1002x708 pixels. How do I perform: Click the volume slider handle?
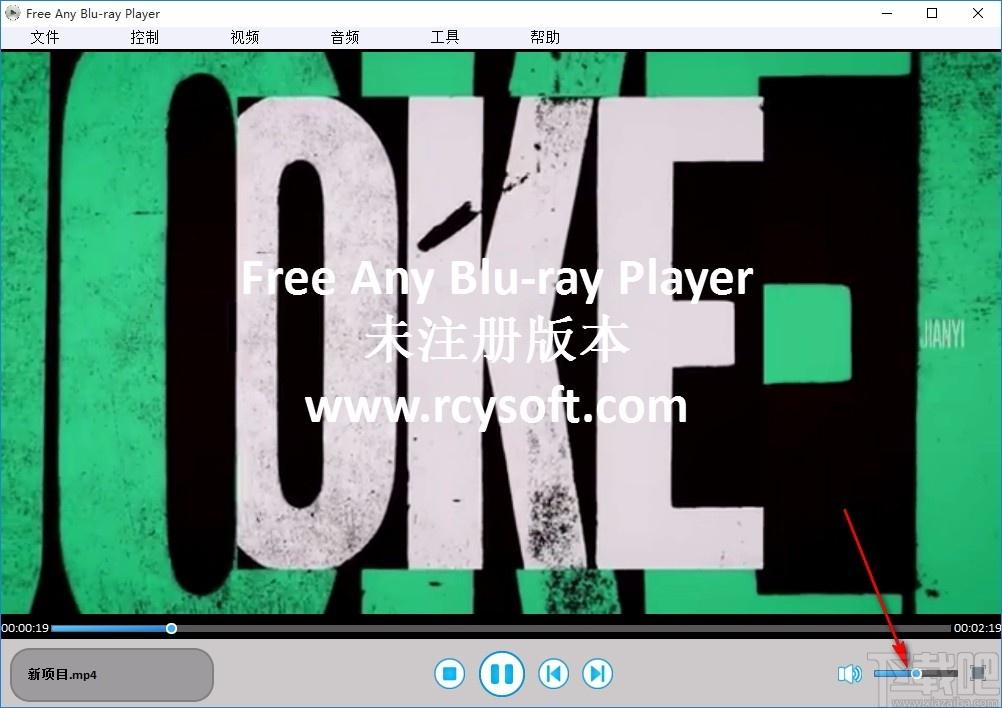tap(916, 673)
